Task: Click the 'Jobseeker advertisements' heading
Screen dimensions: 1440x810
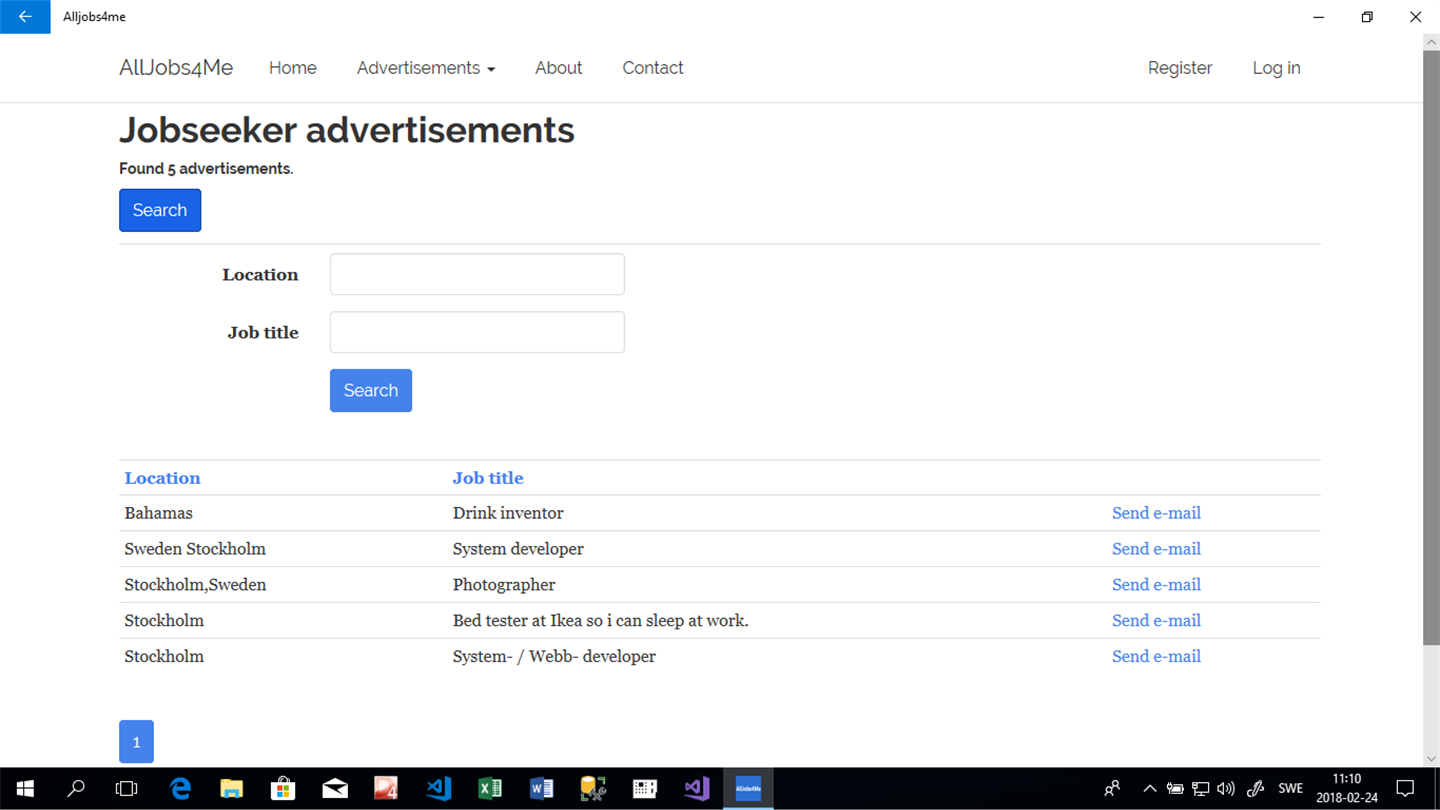Action: (x=347, y=130)
